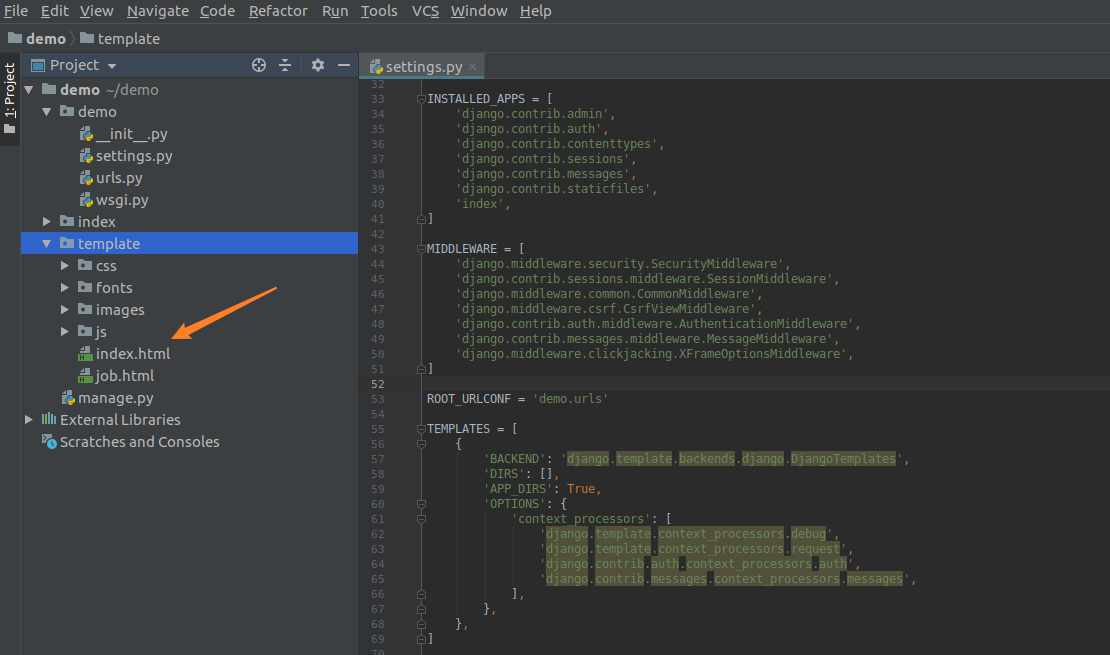Open the Edit menu

click(x=55, y=11)
